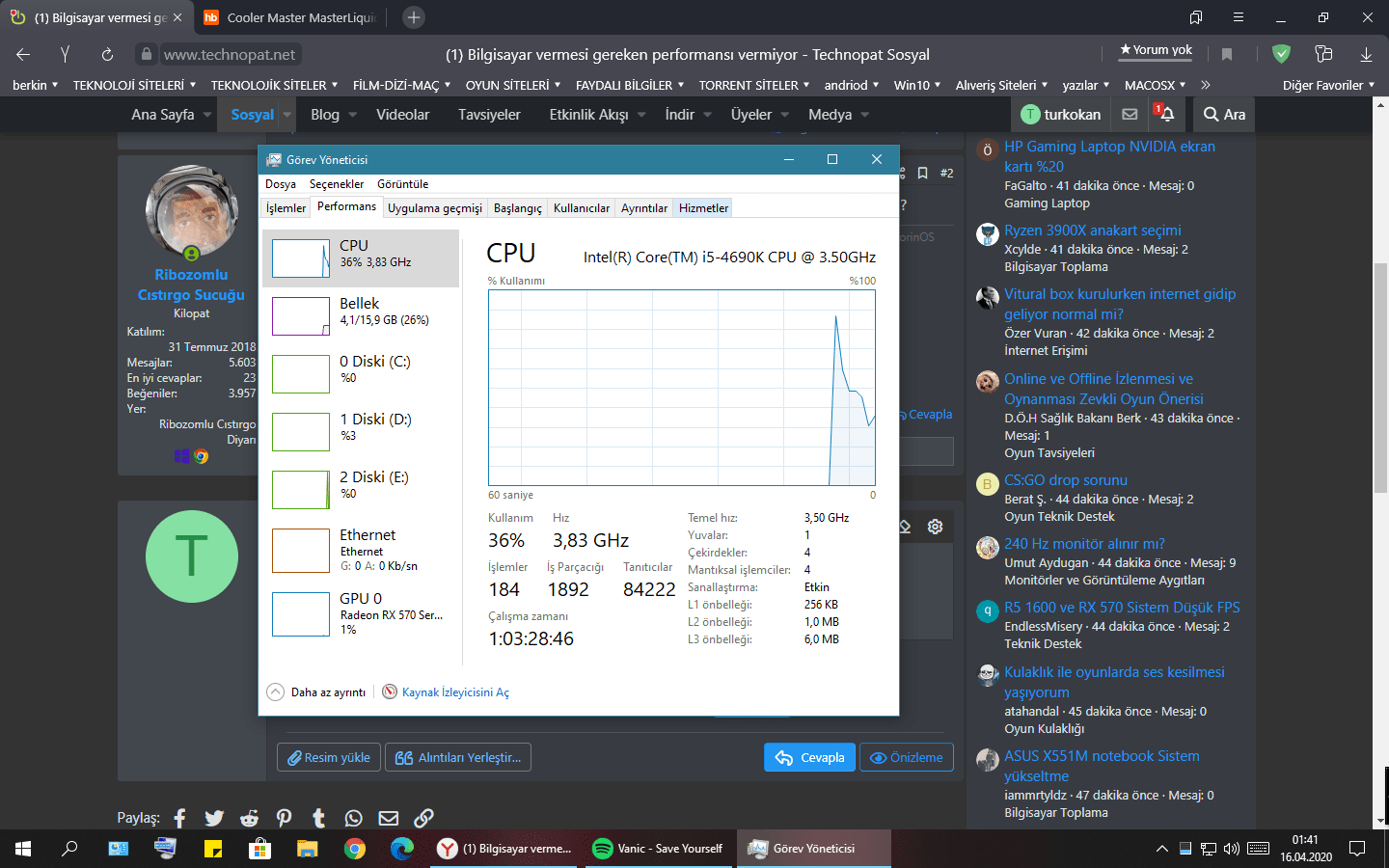
Task: Open the browser downloads arrow icon
Action: [1366, 54]
